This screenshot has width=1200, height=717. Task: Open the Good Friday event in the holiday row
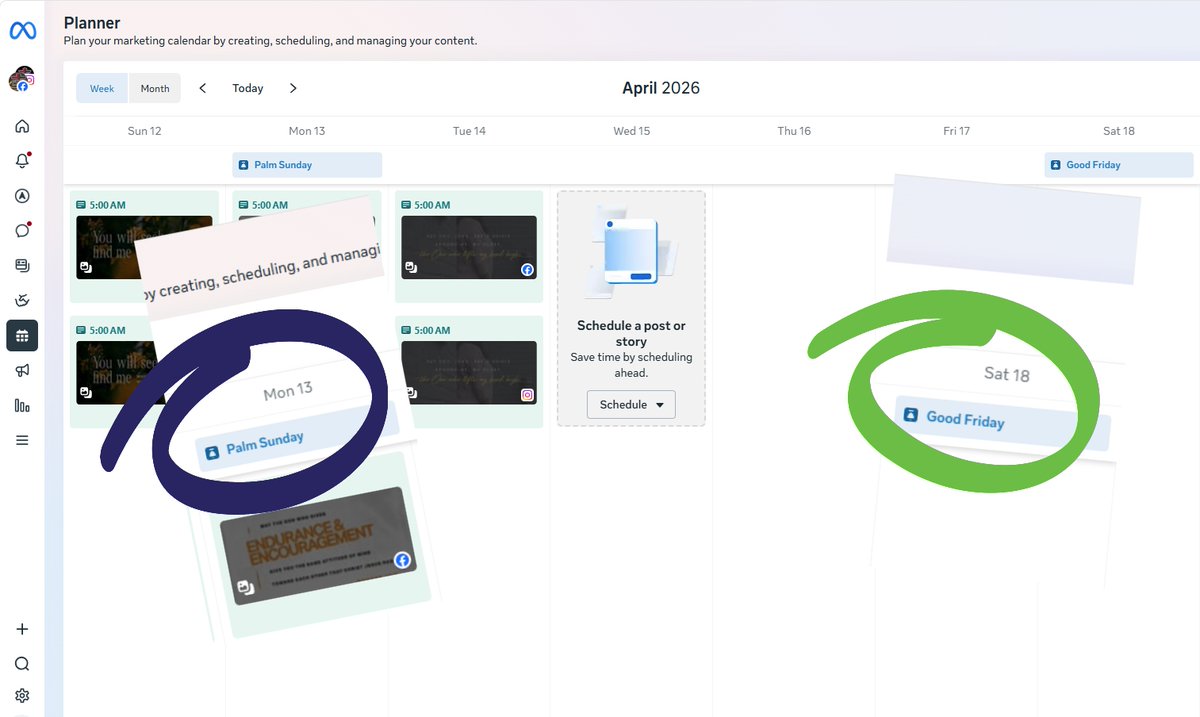(1119, 165)
